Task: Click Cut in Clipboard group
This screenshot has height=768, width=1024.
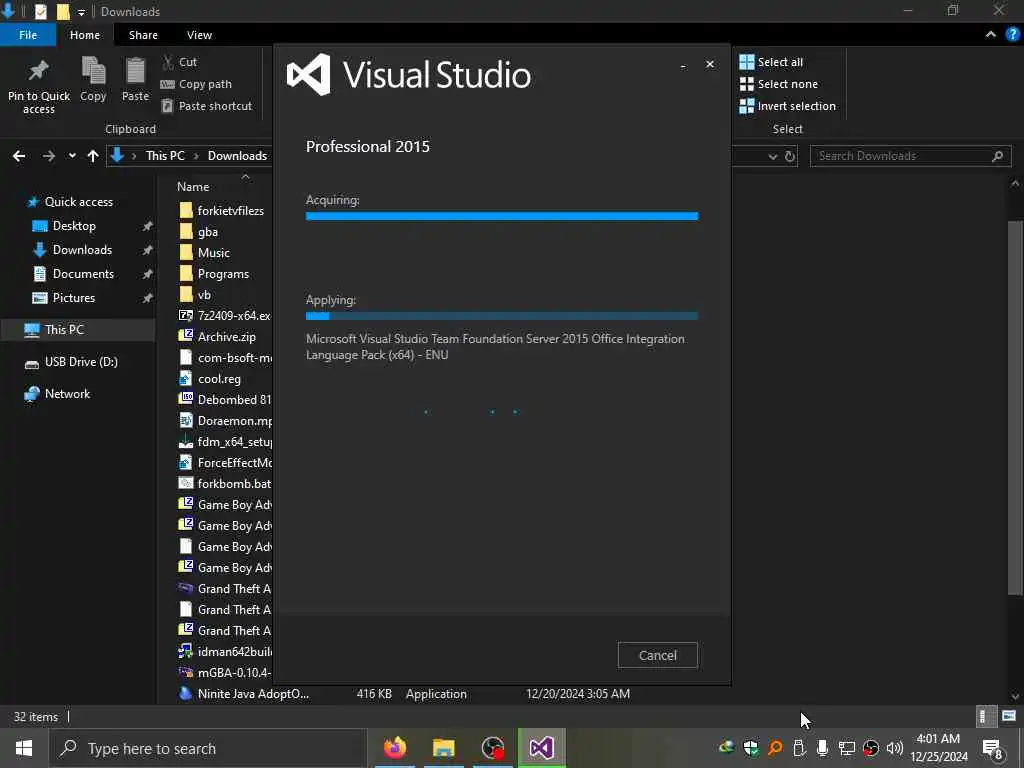Action: [180, 62]
